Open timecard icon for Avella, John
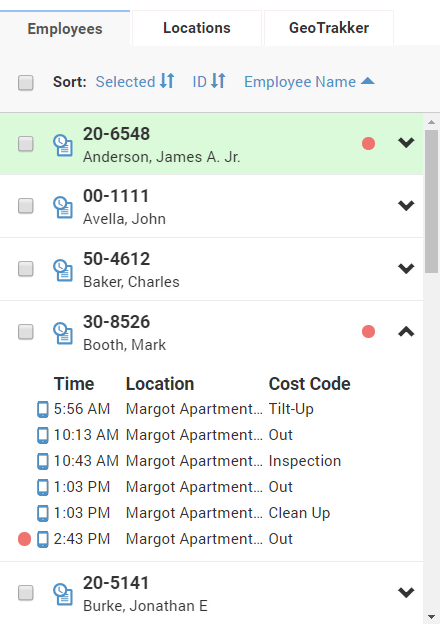 coord(63,207)
